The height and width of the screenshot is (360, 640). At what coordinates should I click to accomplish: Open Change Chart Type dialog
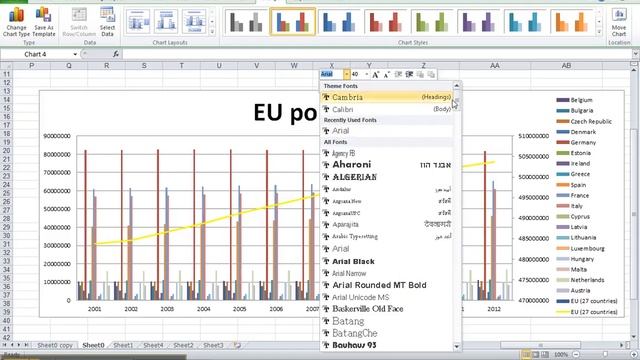16,23
